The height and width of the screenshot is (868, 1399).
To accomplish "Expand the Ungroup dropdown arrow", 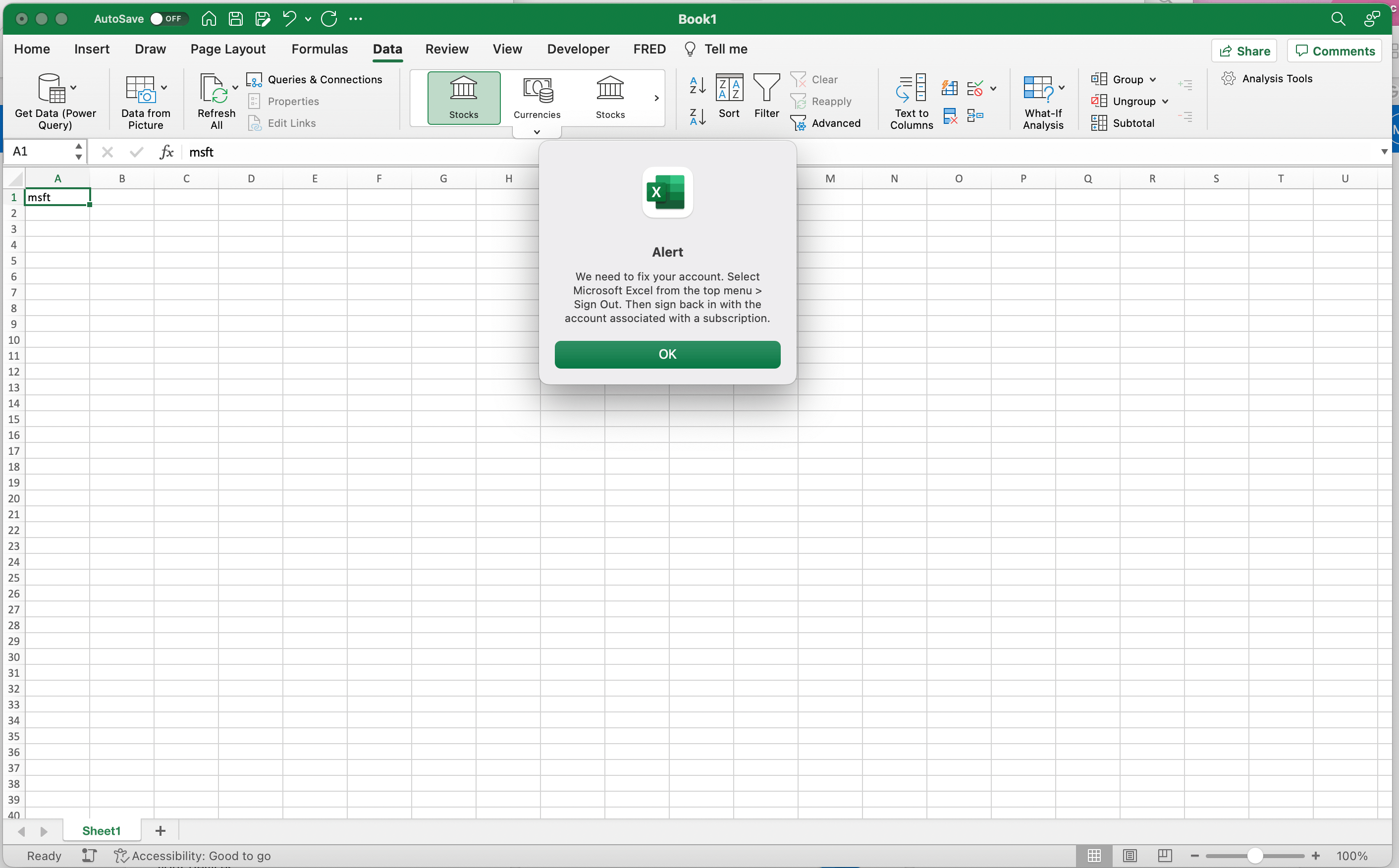I will pyautogui.click(x=1165, y=102).
